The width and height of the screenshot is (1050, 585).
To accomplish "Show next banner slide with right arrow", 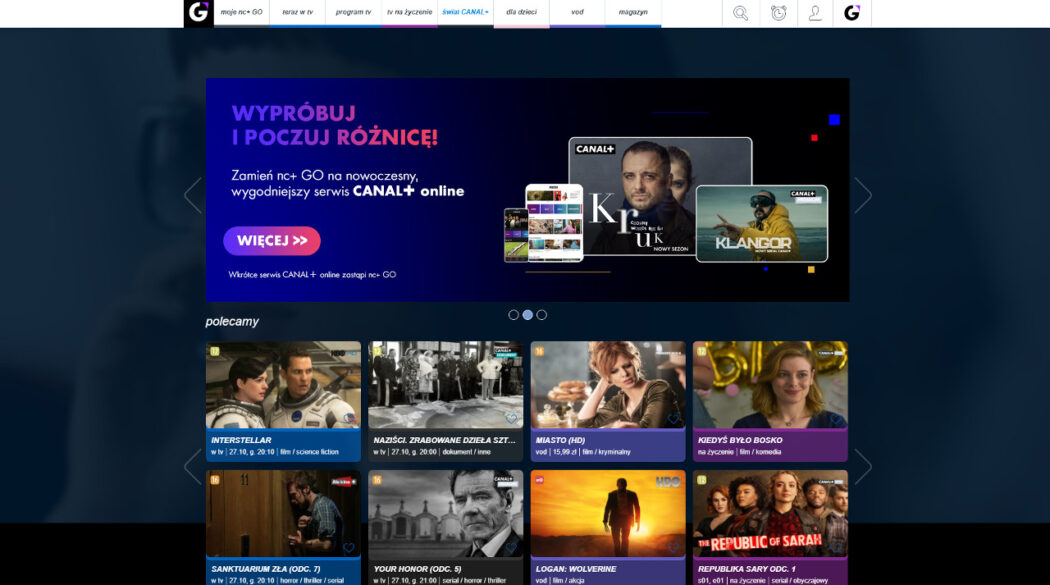I will 862,195.
